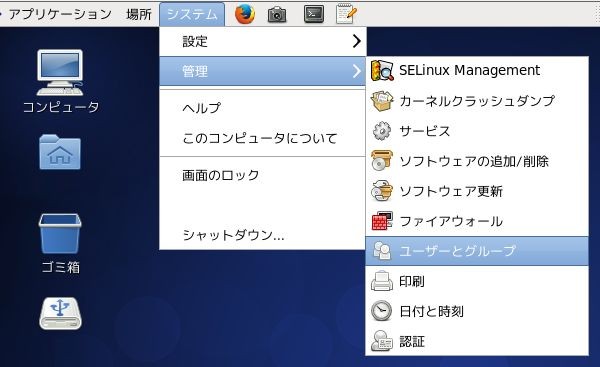Select 日付と時刻 label
600x367 pixels.
(431, 311)
